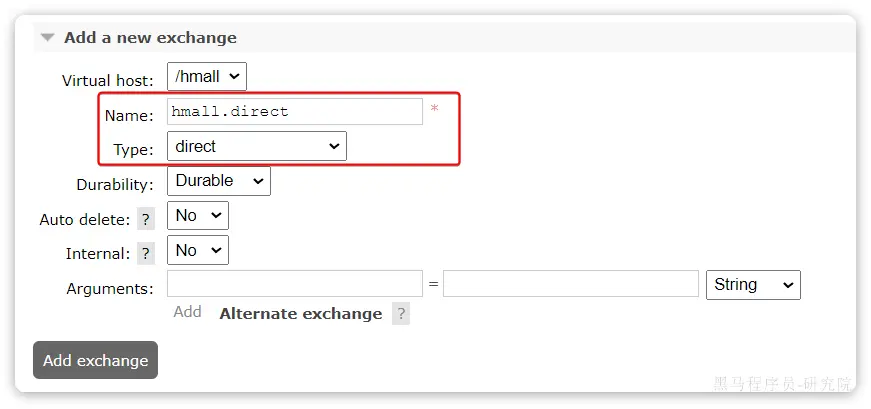Open the Internal No dropdown
This screenshot has height=409, width=871.
pyautogui.click(x=197, y=250)
